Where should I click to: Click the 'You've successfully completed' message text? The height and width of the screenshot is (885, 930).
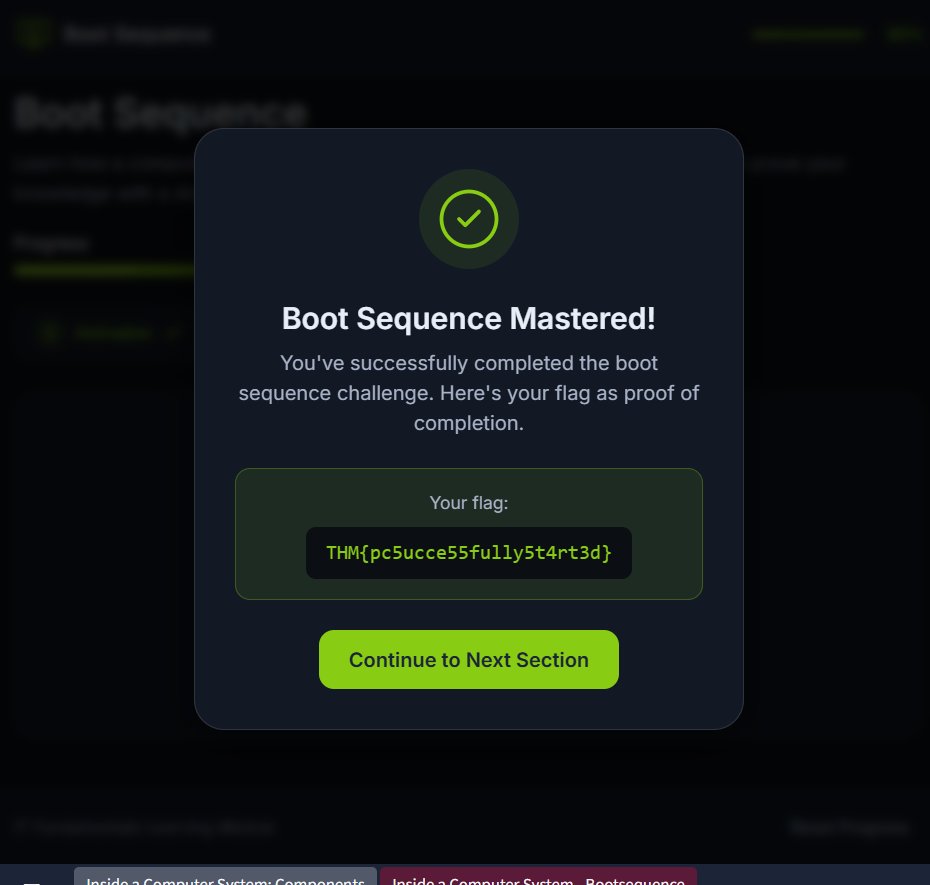click(x=469, y=393)
